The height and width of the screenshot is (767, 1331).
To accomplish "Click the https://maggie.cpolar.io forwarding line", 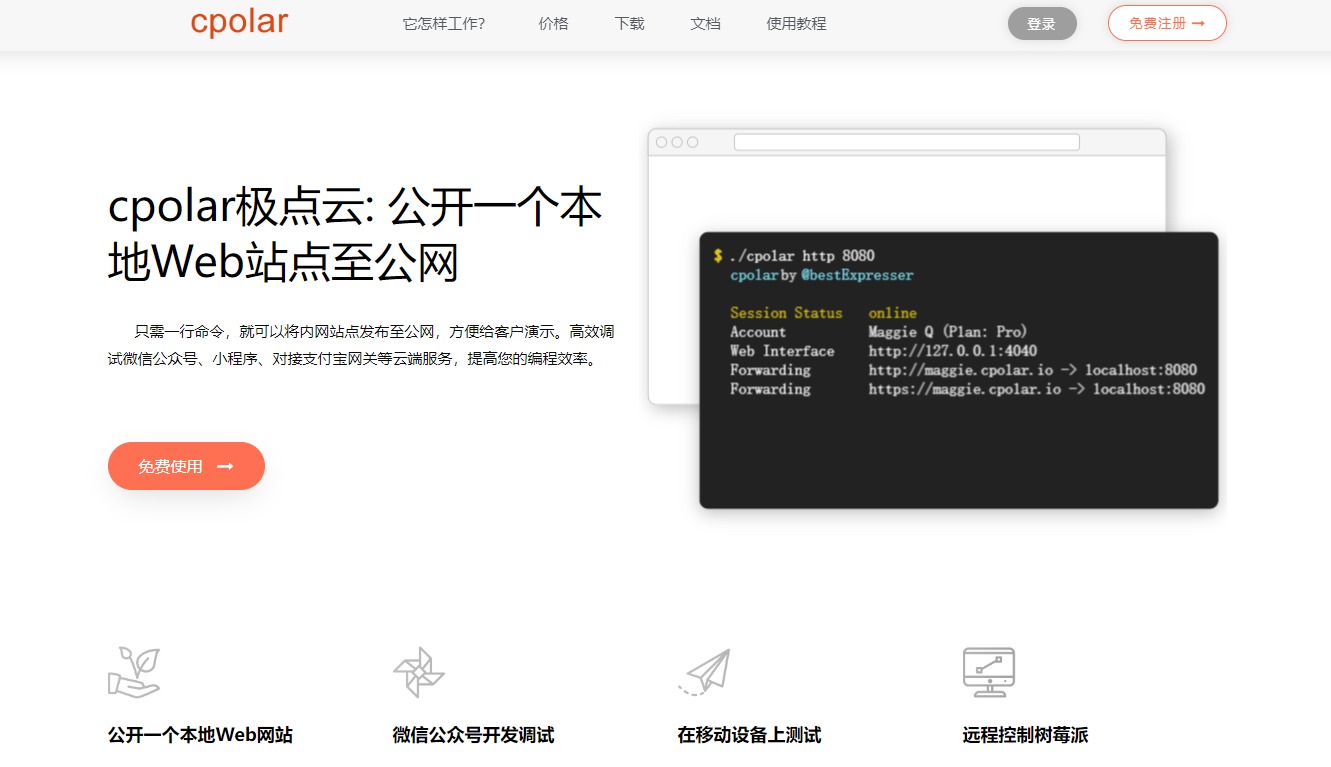I will (967, 389).
